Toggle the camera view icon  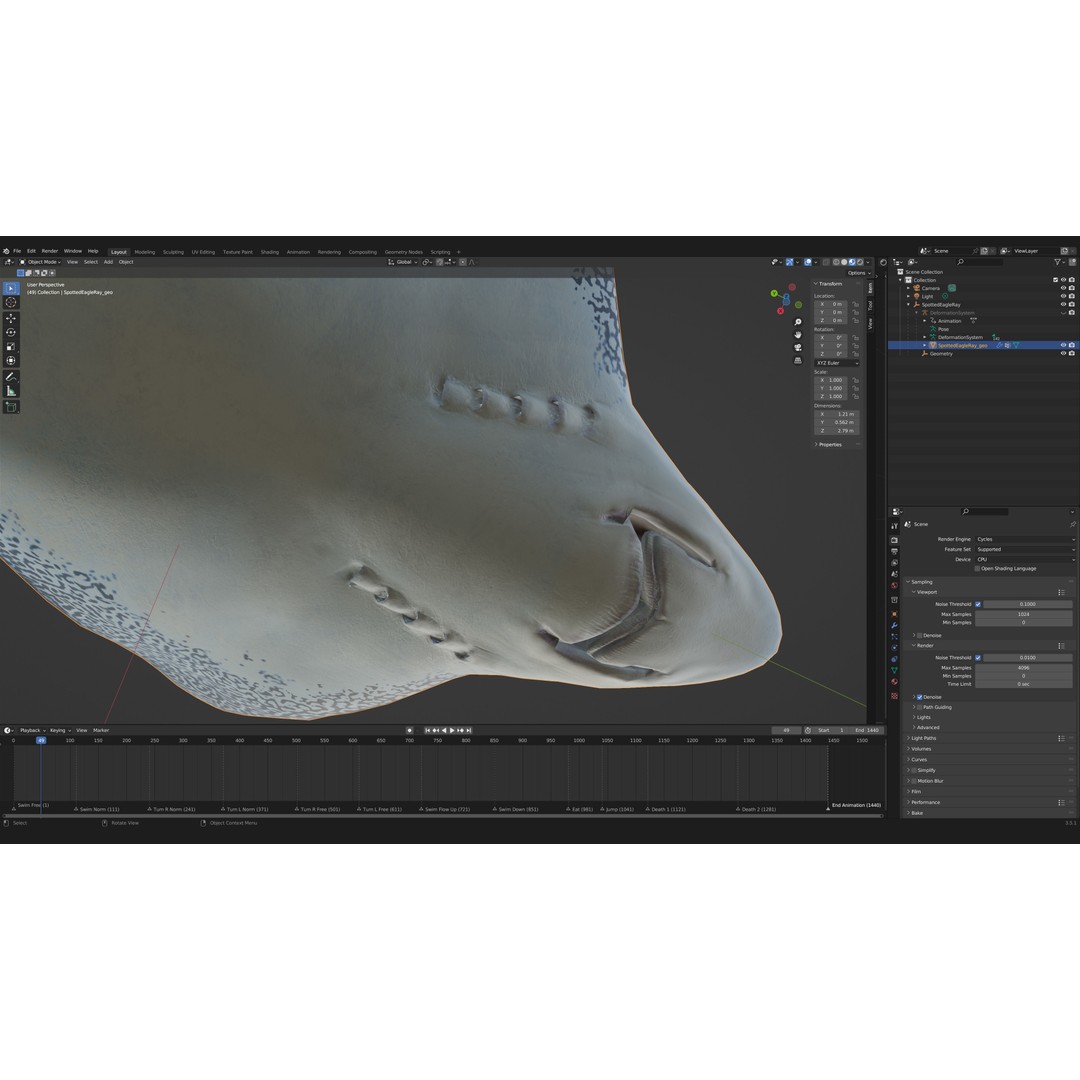click(x=798, y=347)
